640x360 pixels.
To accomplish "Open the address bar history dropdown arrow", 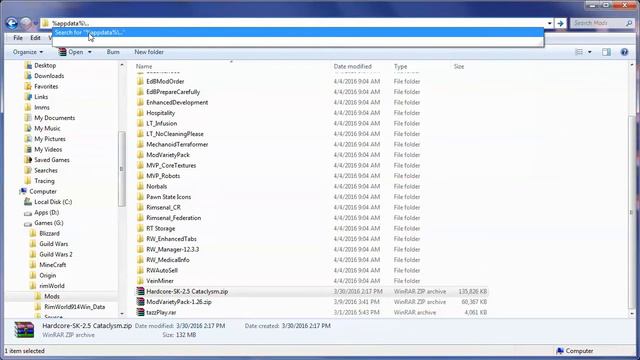I will 549,23.
